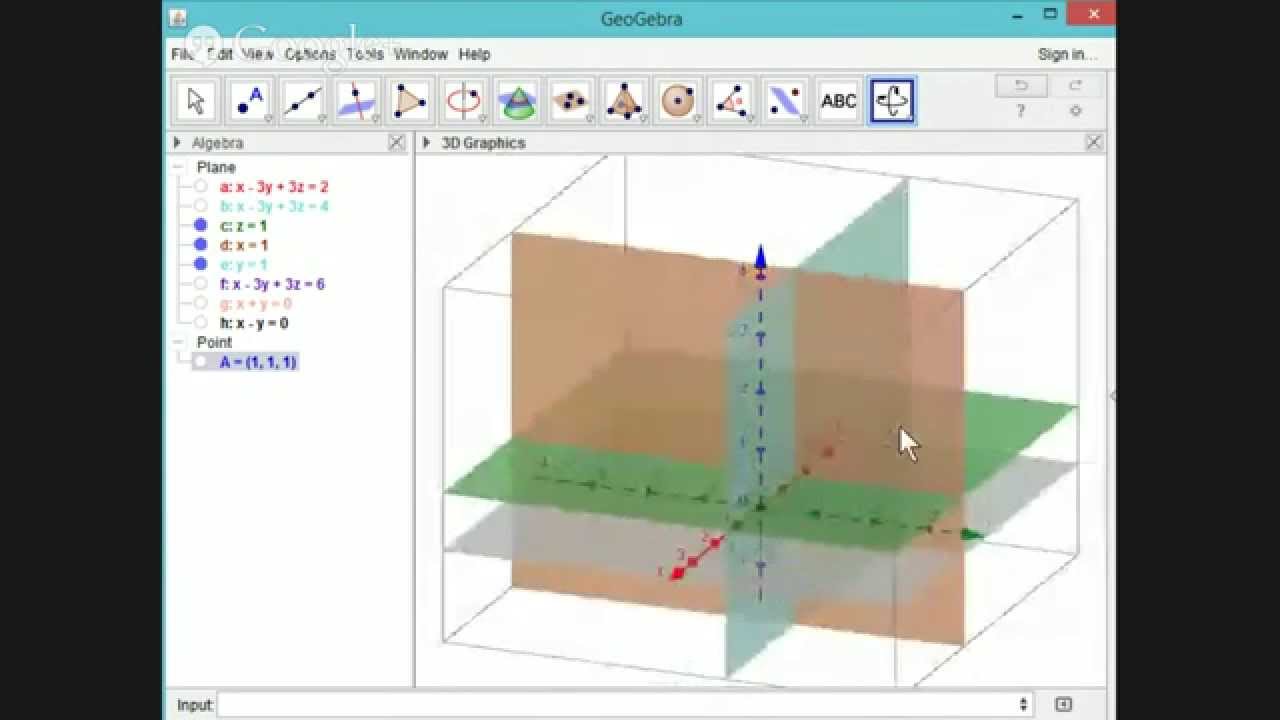Collapse the Plane group in Algebra
The image size is (1280, 720).
[x=178, y=167]
